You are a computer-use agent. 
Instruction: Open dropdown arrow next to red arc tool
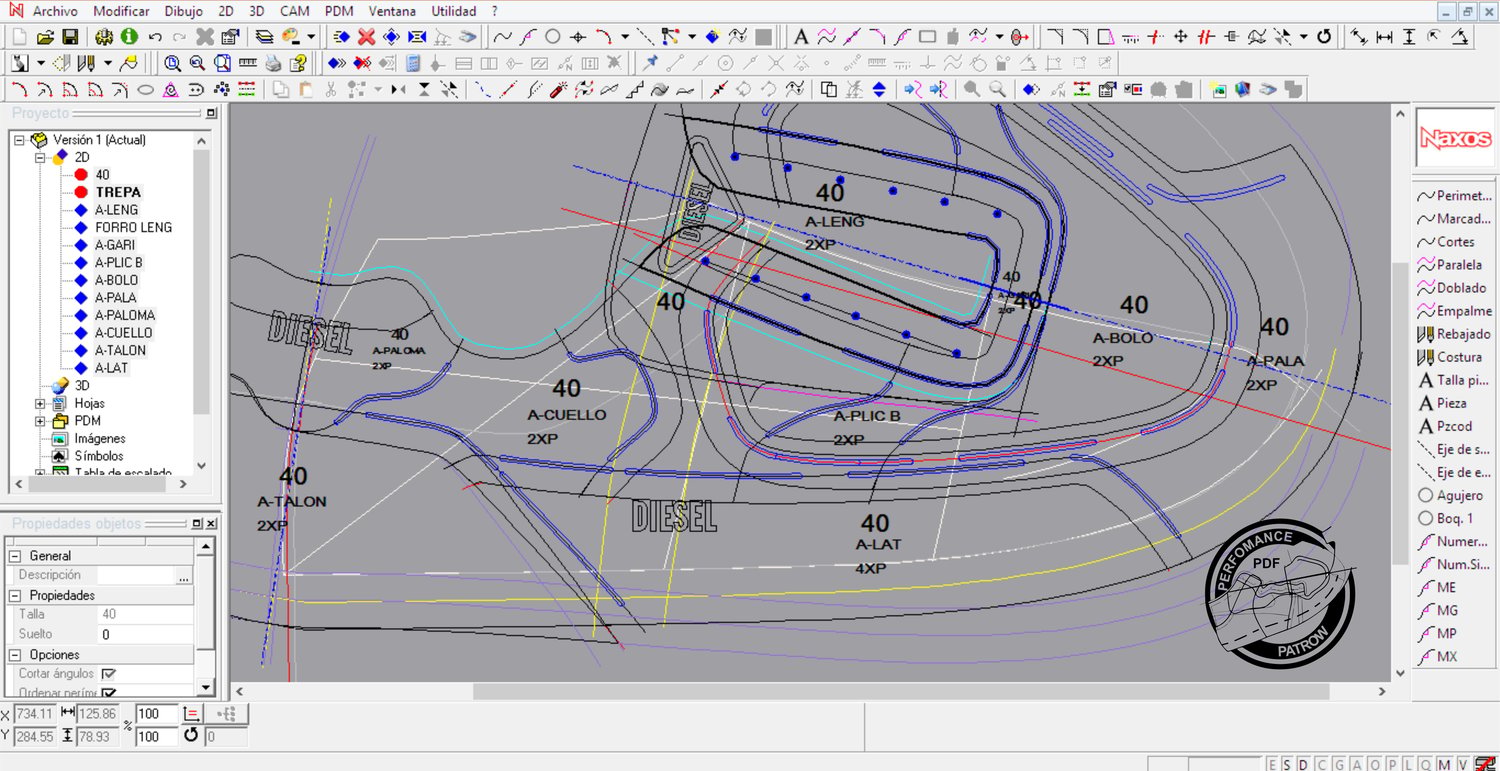(x=625, y=37)
